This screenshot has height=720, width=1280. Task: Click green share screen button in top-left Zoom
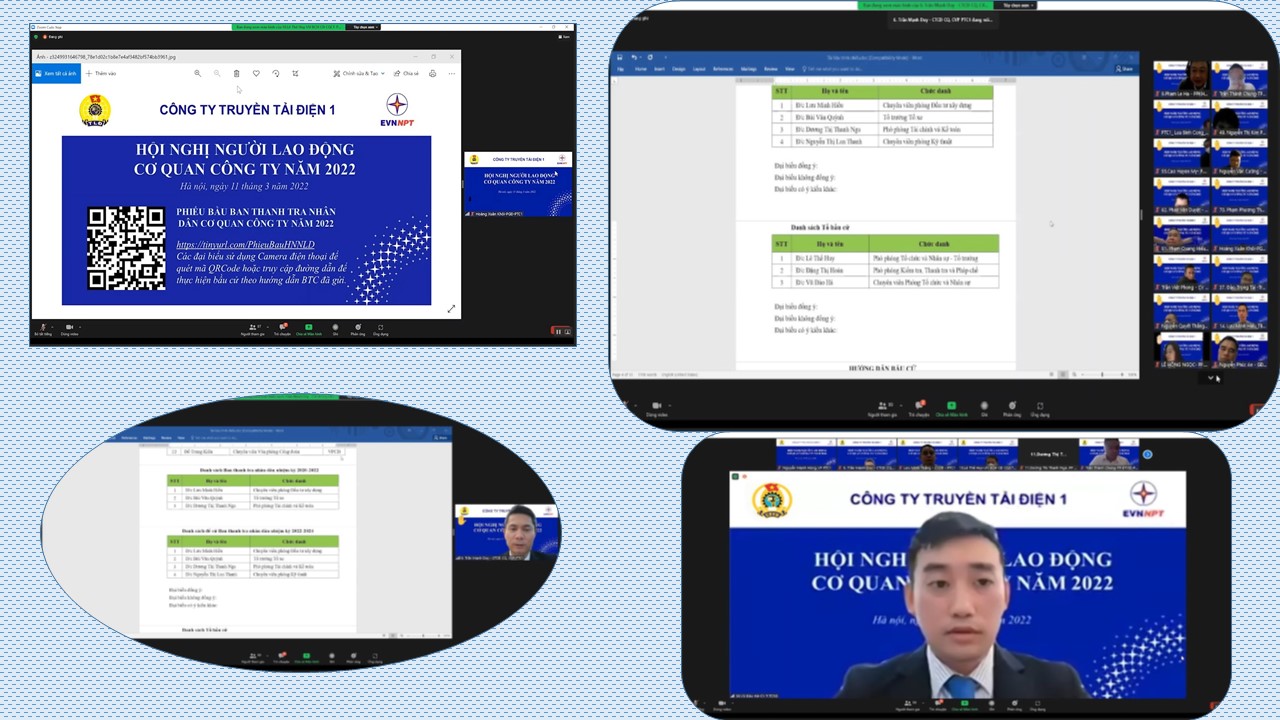(308, 329)
